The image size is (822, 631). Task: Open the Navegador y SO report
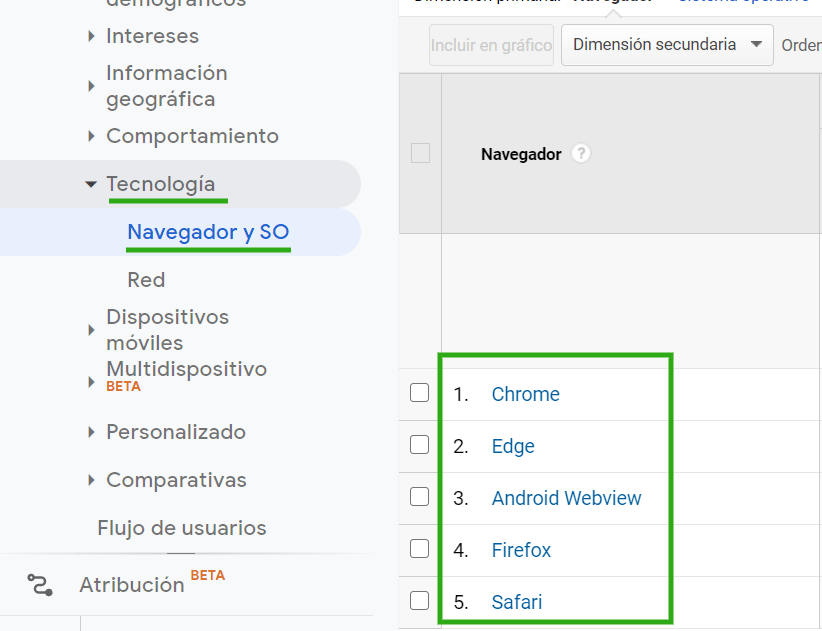pyautogui.click(x=208, y=232)
